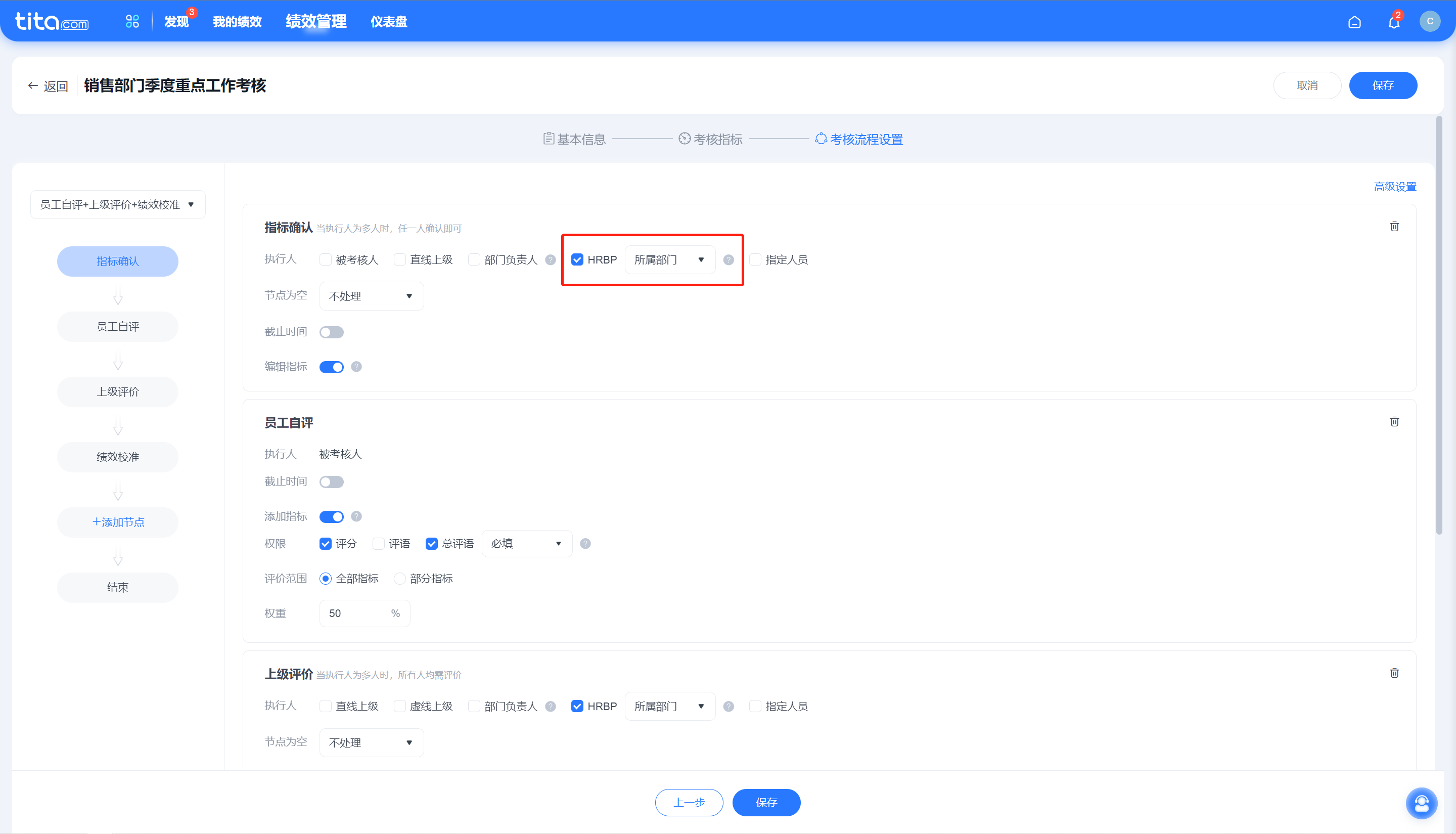
Task: Open 员工自评+上级评价+绩效校准 flow template dropdown
Action: click(x=118, y=204)
